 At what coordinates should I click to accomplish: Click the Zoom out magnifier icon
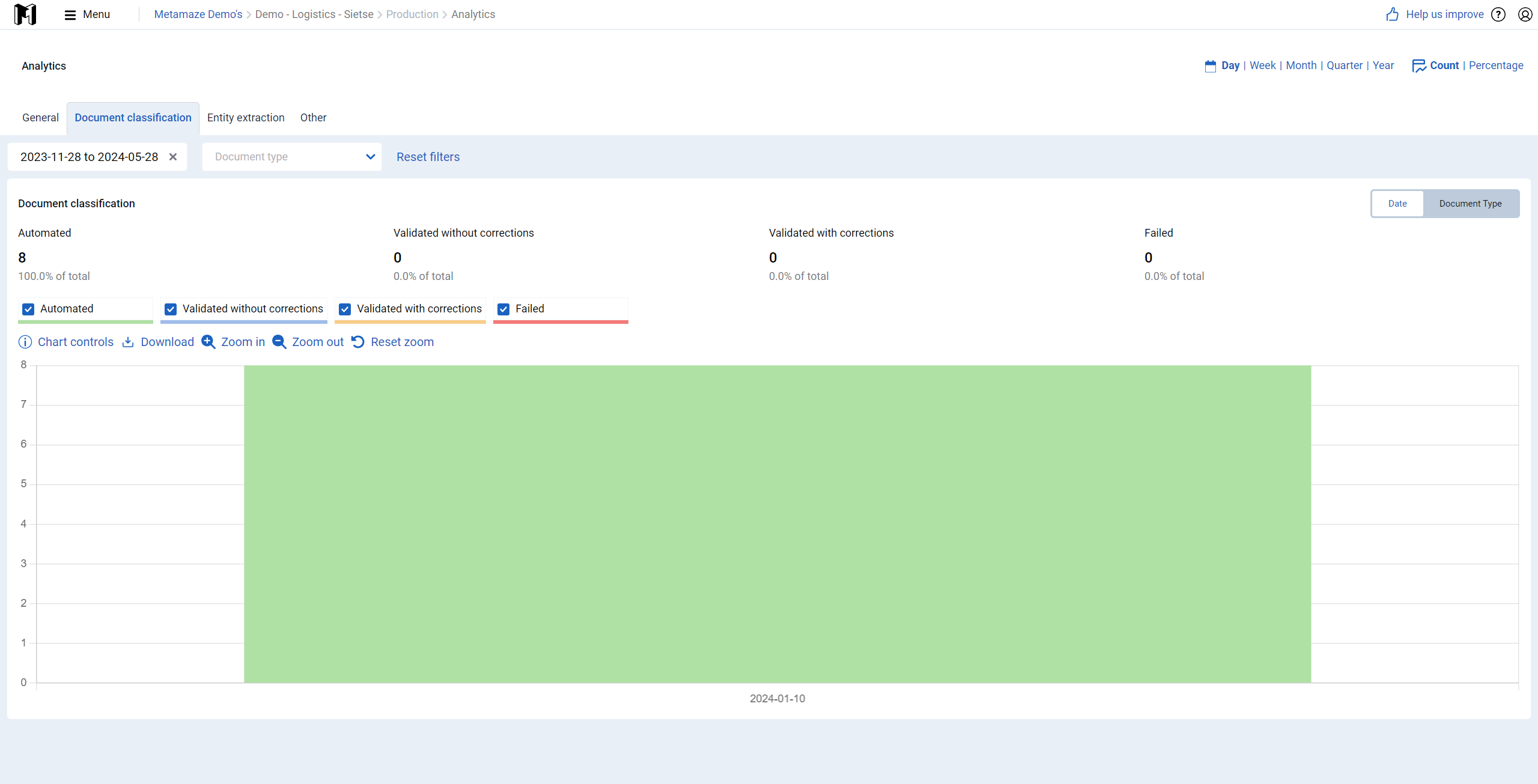[279, 342]
